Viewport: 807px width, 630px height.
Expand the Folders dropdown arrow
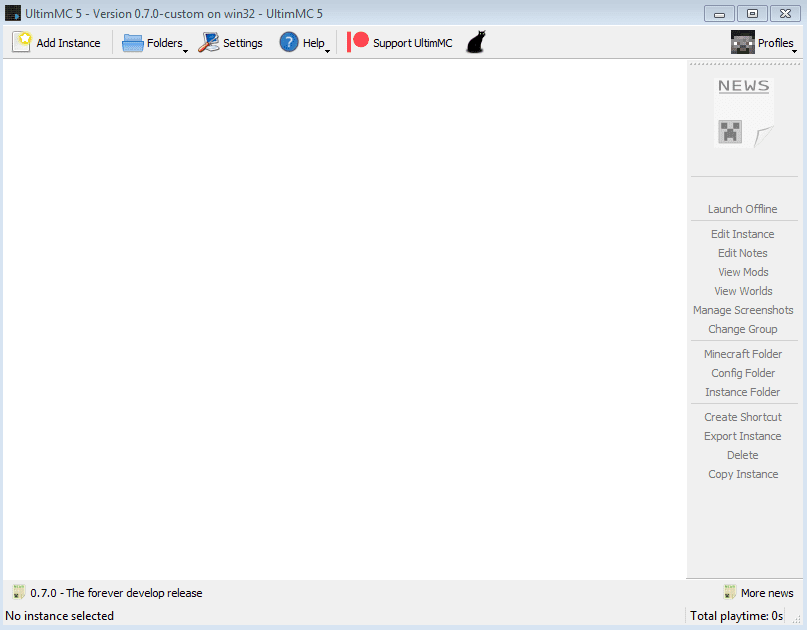tap(185, 51)
